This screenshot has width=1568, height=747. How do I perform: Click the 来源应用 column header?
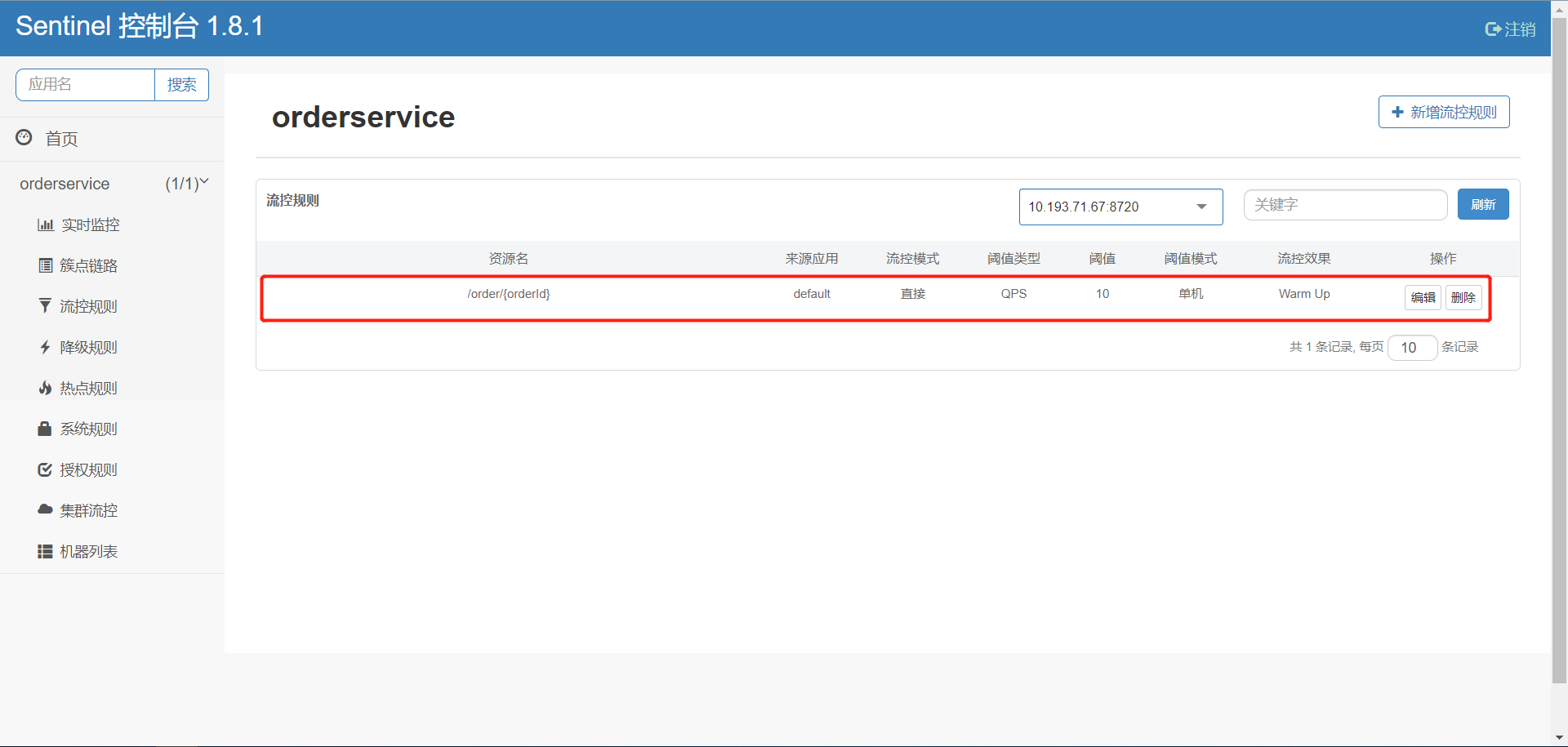pos(812,259)
